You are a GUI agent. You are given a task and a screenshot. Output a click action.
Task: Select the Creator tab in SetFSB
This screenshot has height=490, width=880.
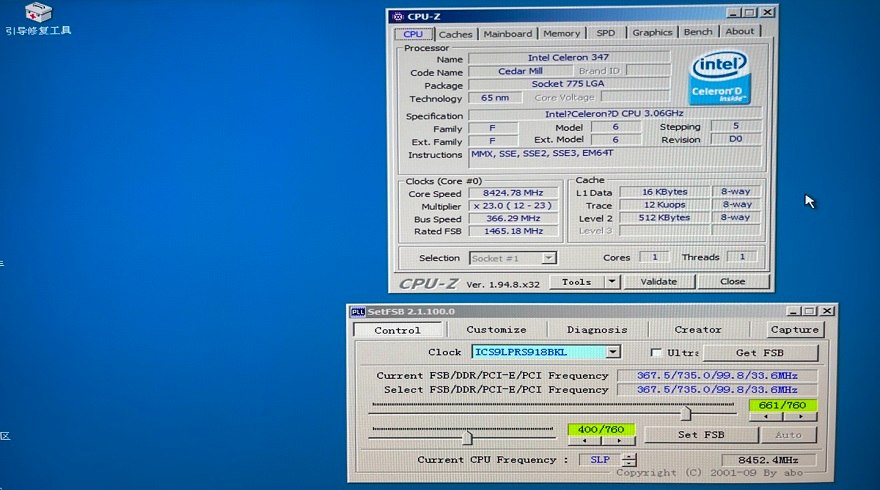[x=698, y=329]
